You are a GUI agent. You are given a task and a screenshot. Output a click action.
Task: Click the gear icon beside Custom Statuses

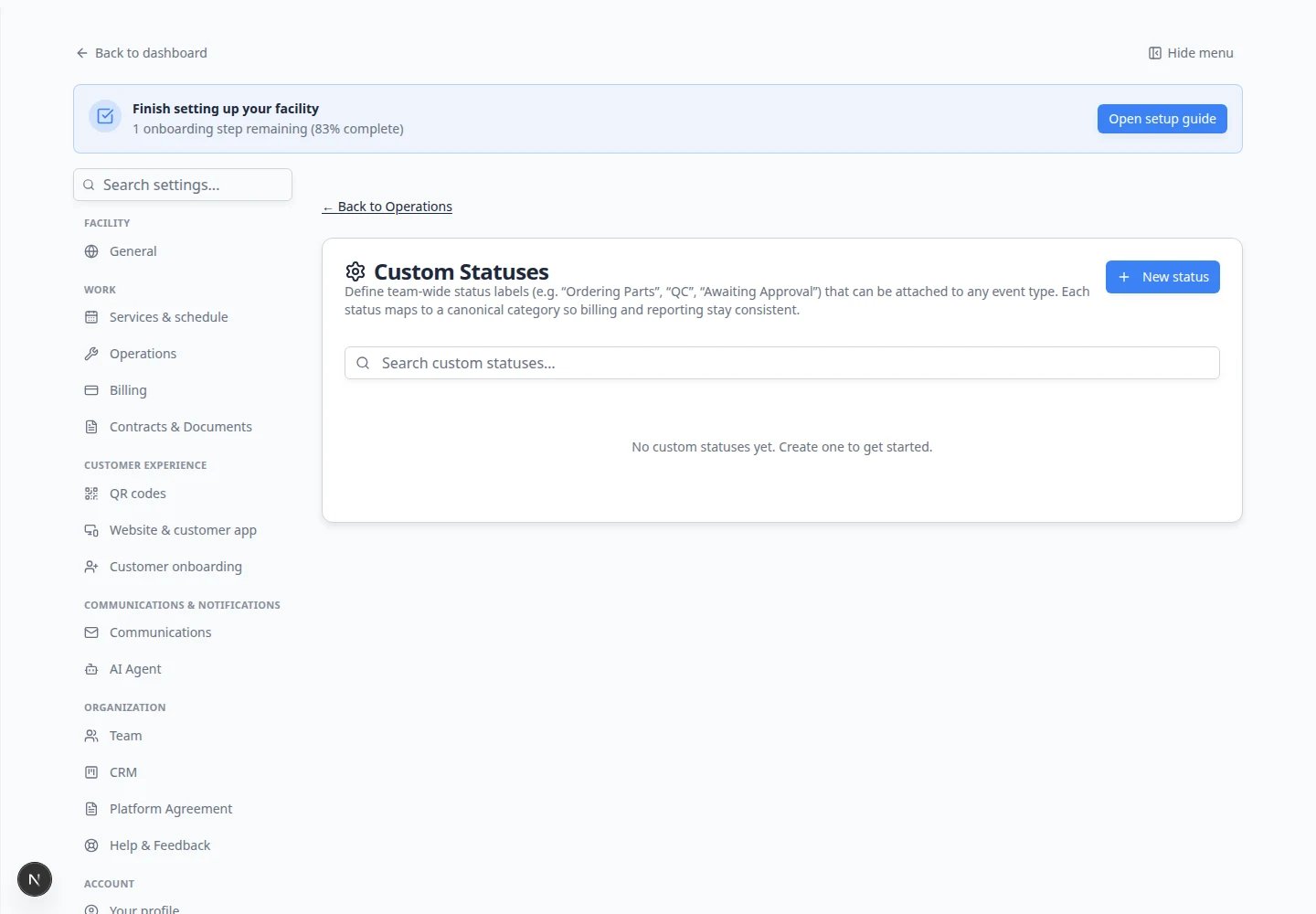356,271
